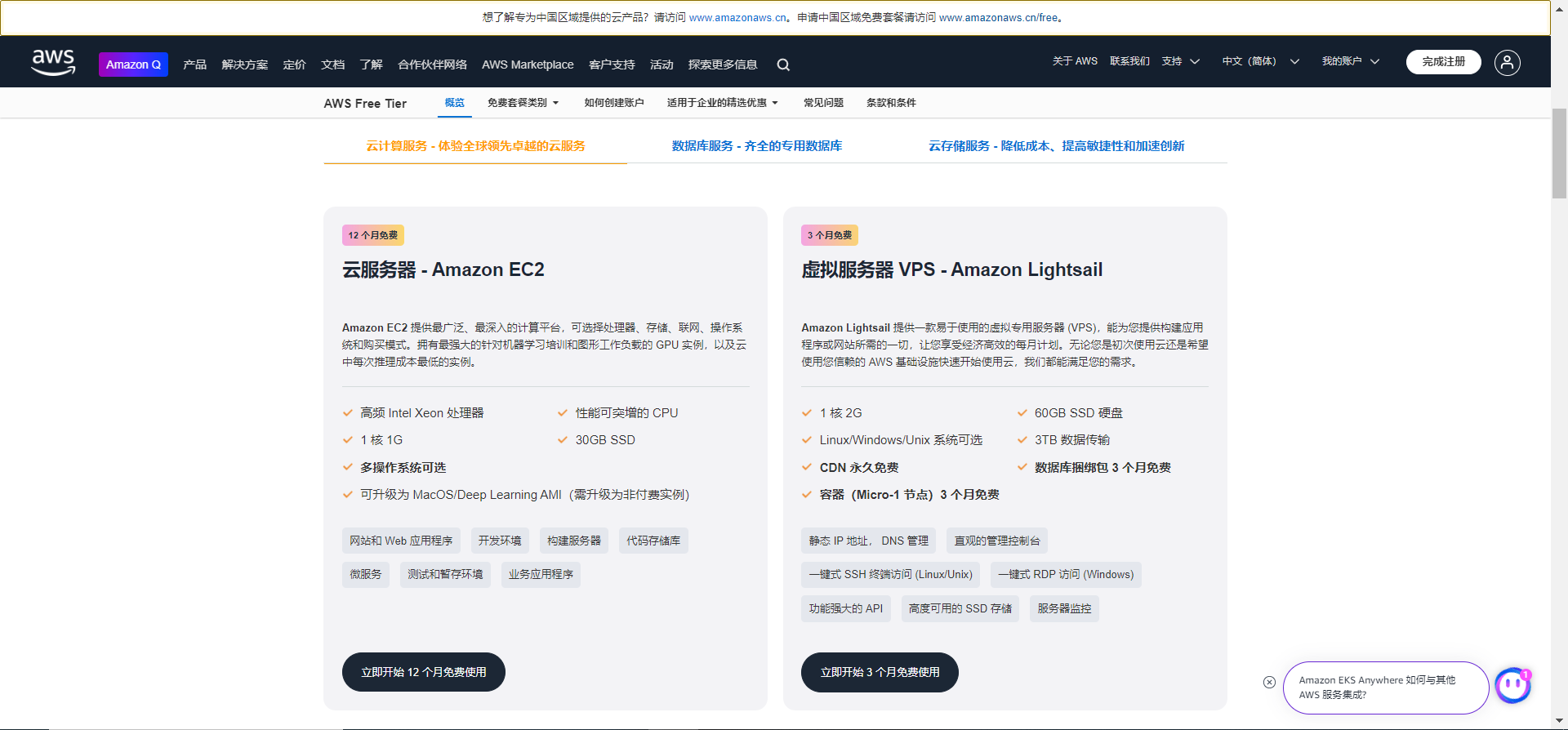Select the 云存储服务 tab
Viewport: 1568px width, 730px height.
click(1056, 146)
